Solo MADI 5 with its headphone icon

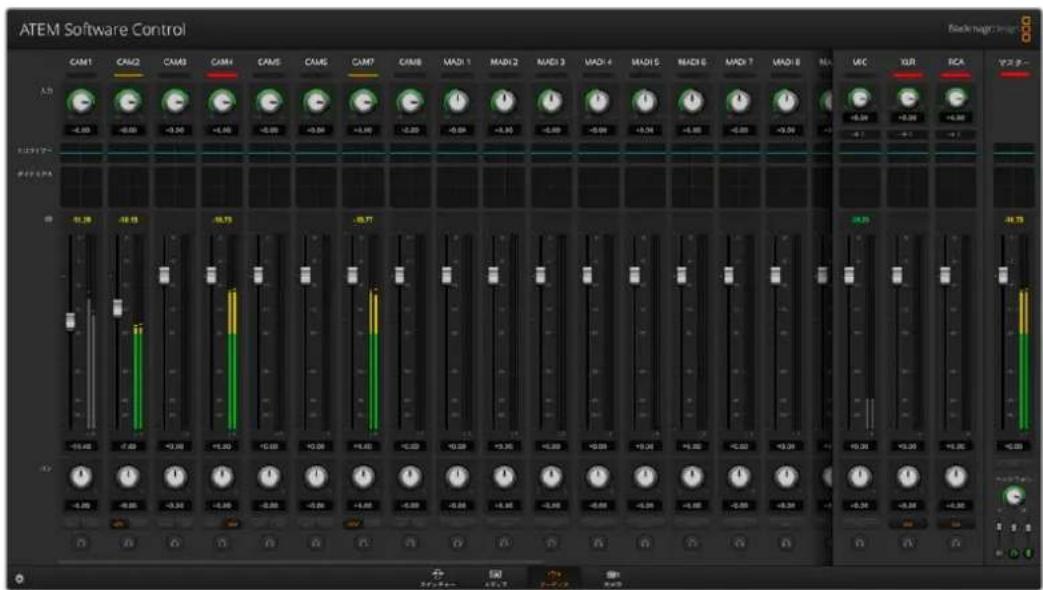tap(645, 543)
